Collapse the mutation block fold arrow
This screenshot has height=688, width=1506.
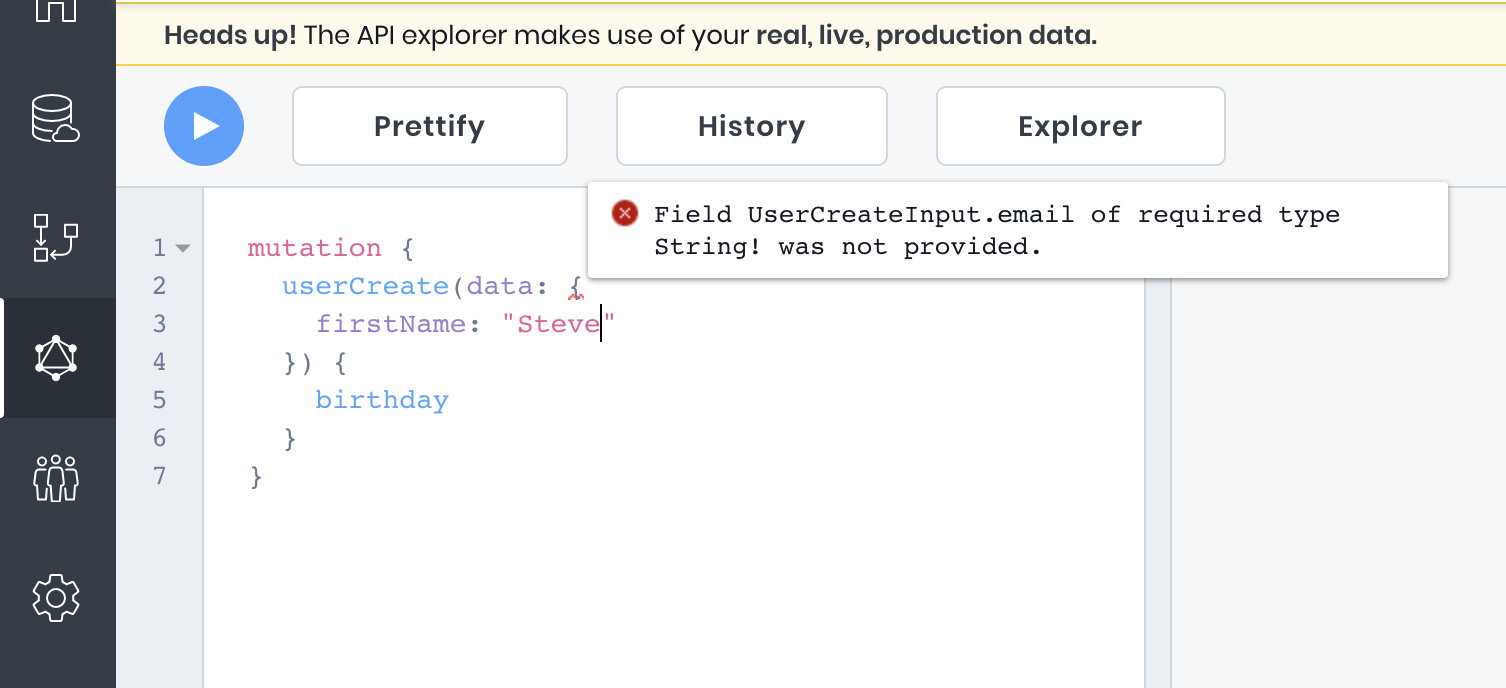click(x=183, y=248)
